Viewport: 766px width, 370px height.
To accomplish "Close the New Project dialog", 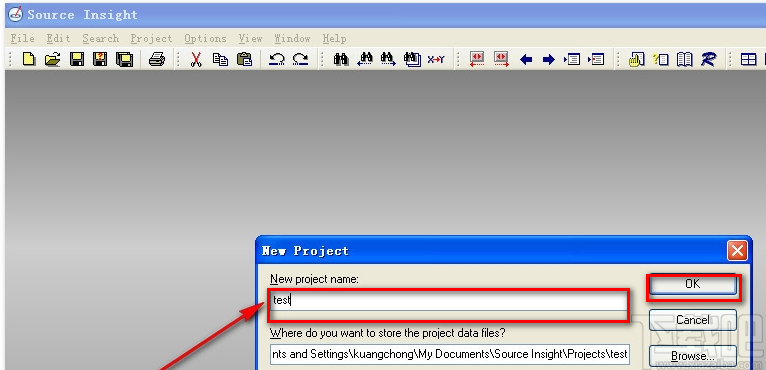I will click(736, 251).
